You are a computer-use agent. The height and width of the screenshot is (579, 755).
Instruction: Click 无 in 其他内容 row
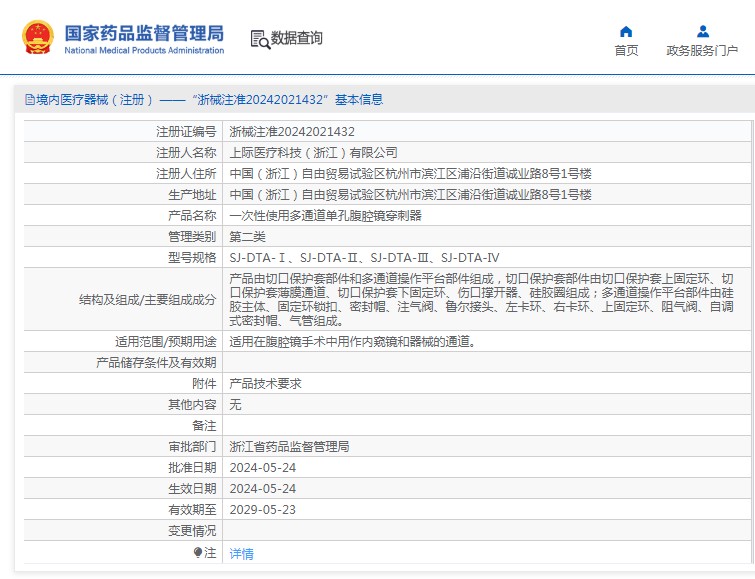click(235, 405)
